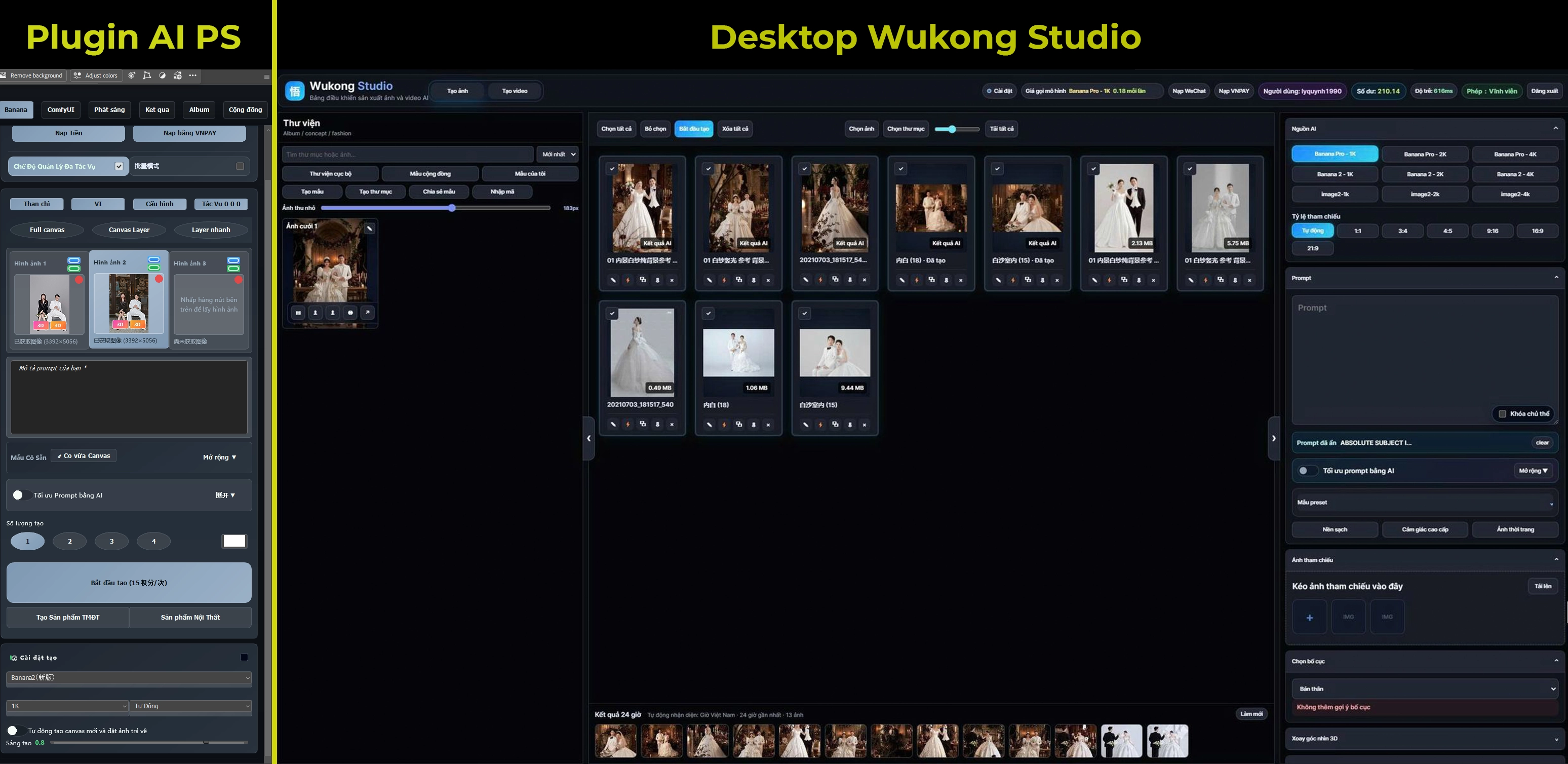The width and height of the screenshot is (1568, 764).
Task: Click the Bắt đầu tạo (15积分/次) button
Action: [x=129, y=583]
